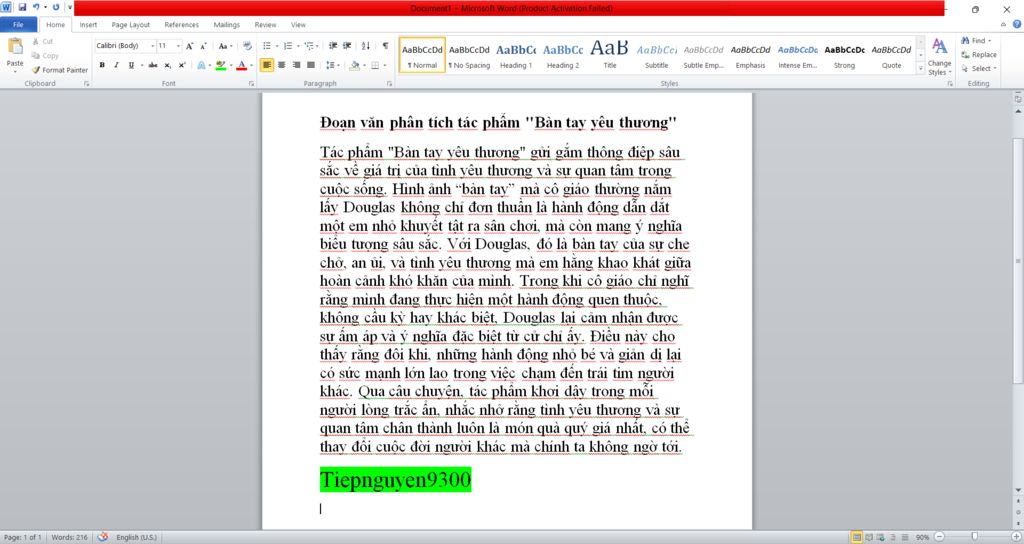This screenshot has width=1024, height=544.
Task: Open the Customize Quick Access Toolbar dropdown
Action: (x=69, y=8)
